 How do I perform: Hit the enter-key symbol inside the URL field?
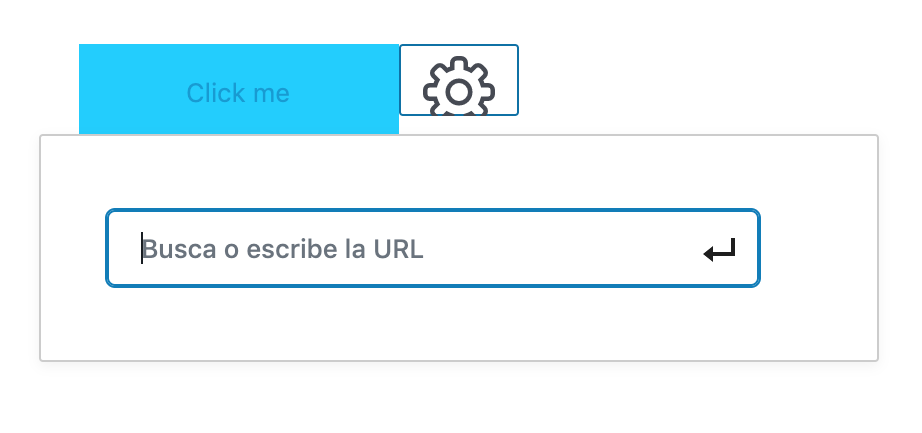[720, 250]
